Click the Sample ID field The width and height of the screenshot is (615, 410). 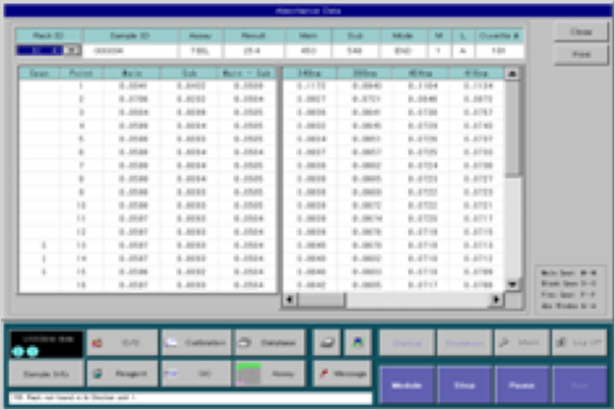129,49
